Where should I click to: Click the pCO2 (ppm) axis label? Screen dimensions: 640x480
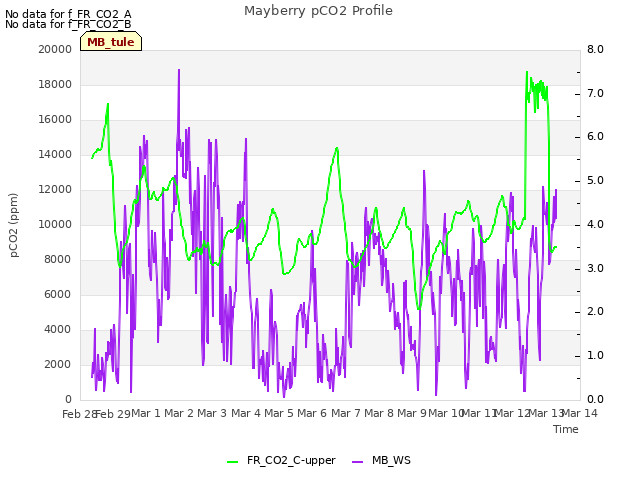pos(14,225)
